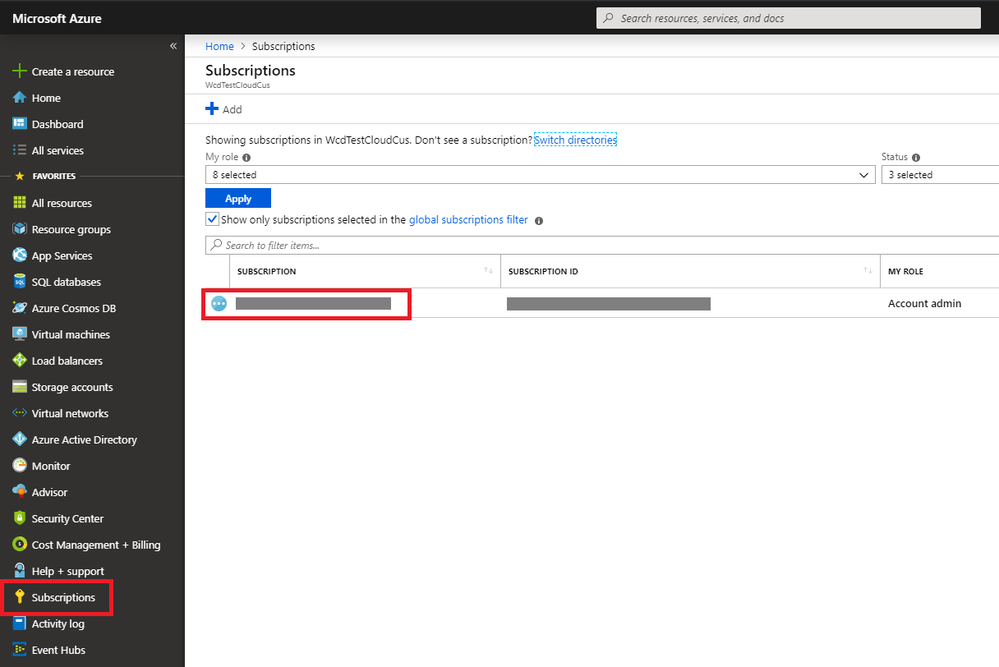Select Virtual machines in sidebar
999x667 pixels.
click(x=71, y=334)
